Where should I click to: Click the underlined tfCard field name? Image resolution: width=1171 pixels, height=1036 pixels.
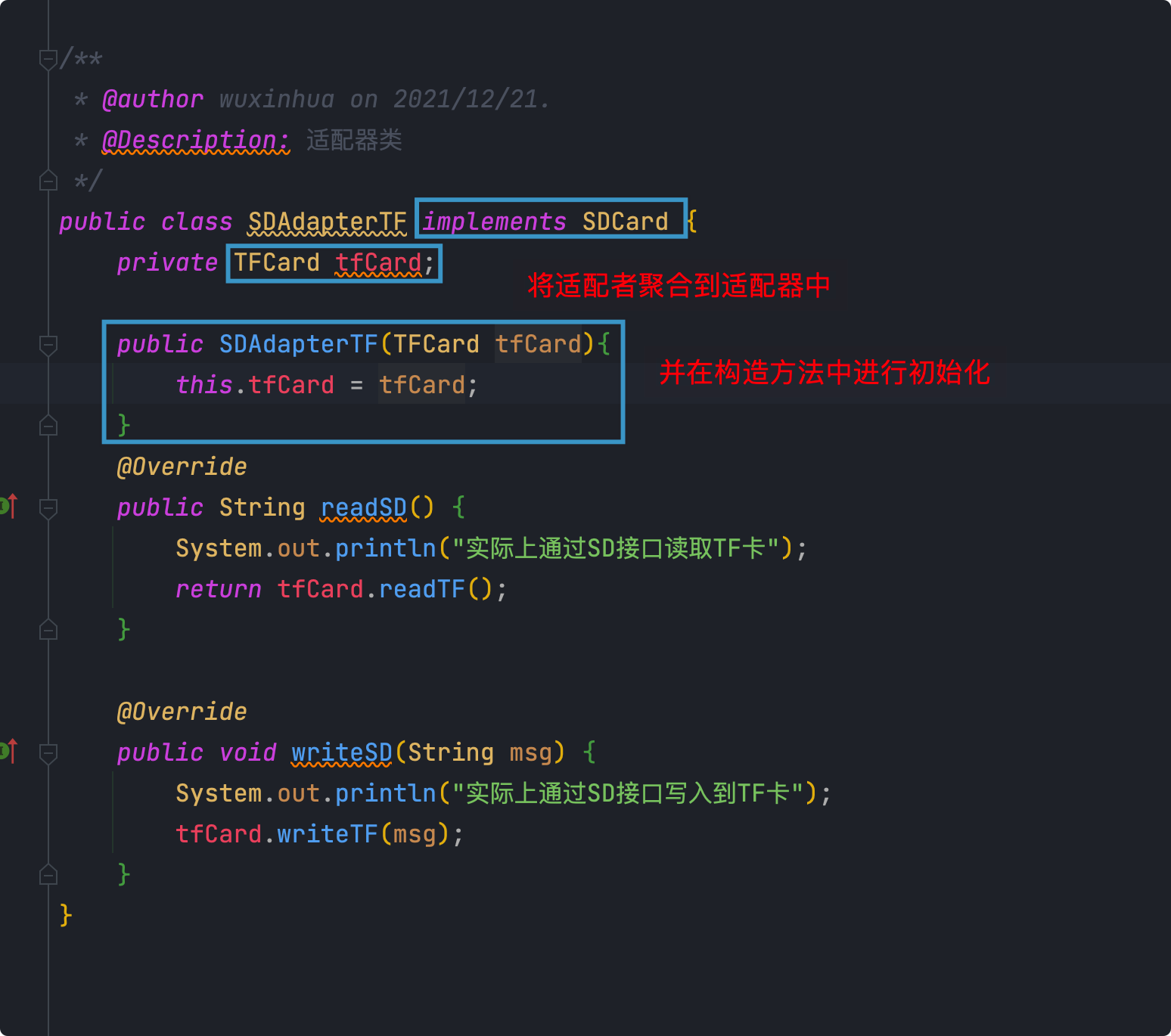[378, 262]
